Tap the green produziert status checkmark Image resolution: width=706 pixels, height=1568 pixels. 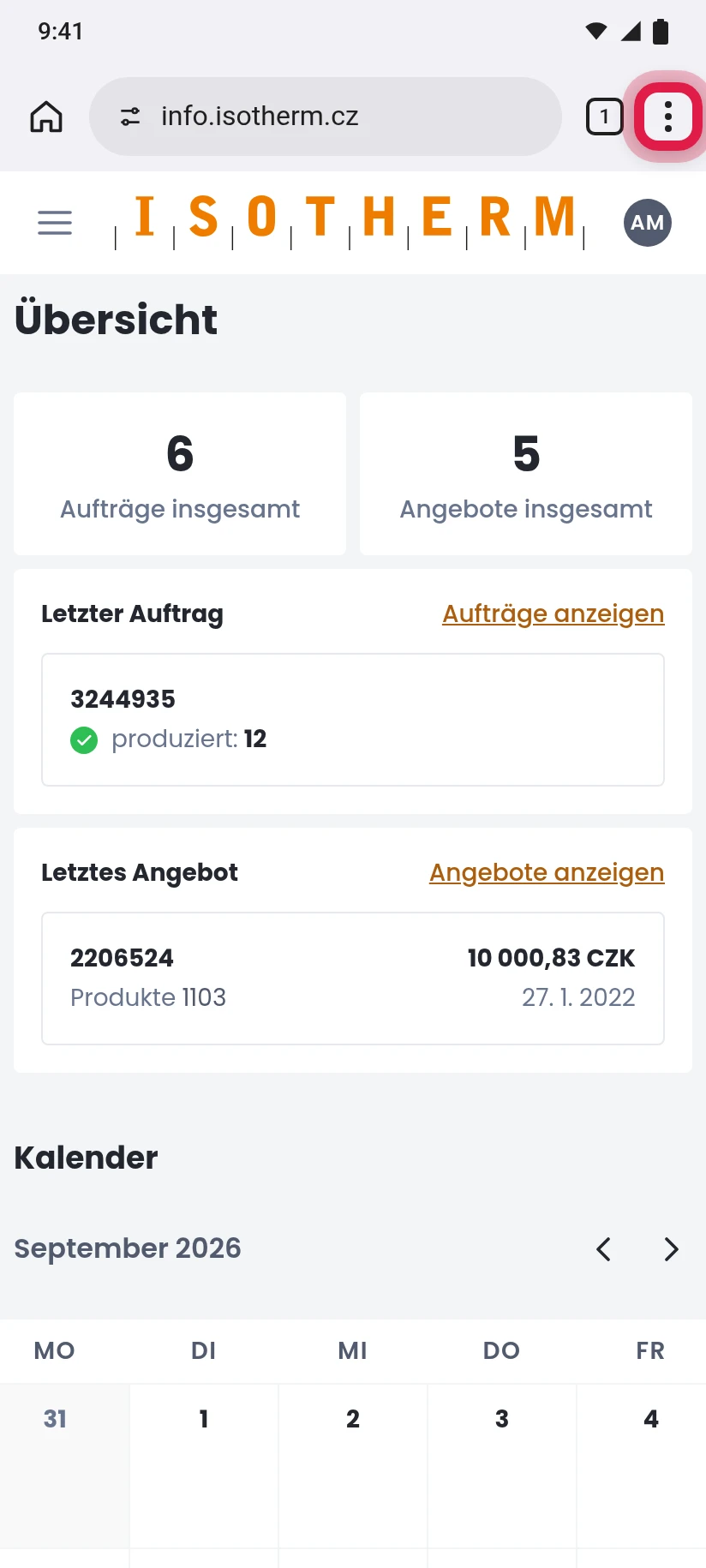[x=84, y=739]
